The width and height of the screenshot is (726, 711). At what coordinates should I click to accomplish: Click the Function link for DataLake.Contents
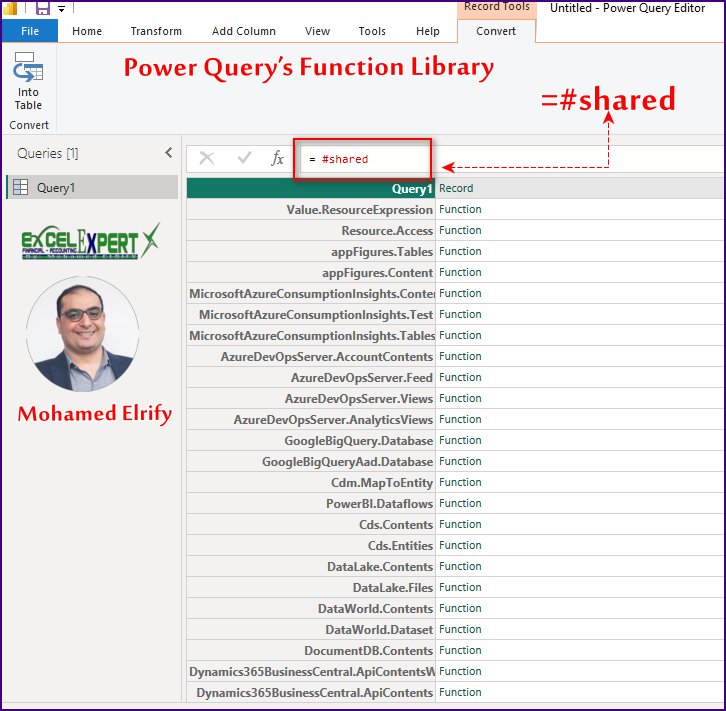460,566
